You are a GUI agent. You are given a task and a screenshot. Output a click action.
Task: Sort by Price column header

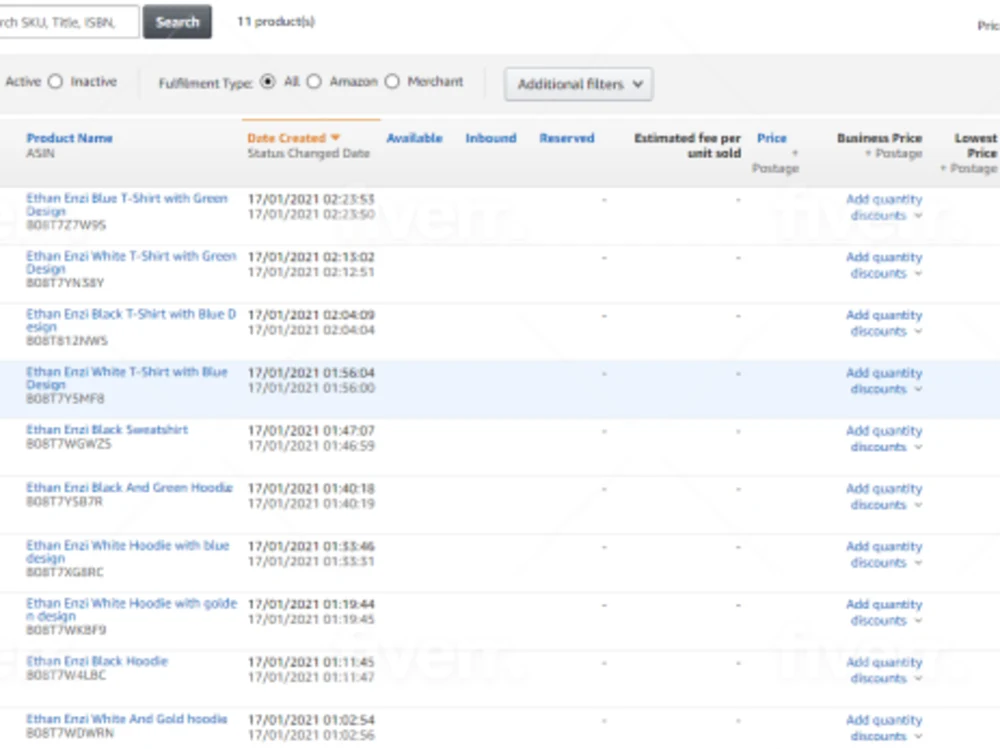coord(772,138)
